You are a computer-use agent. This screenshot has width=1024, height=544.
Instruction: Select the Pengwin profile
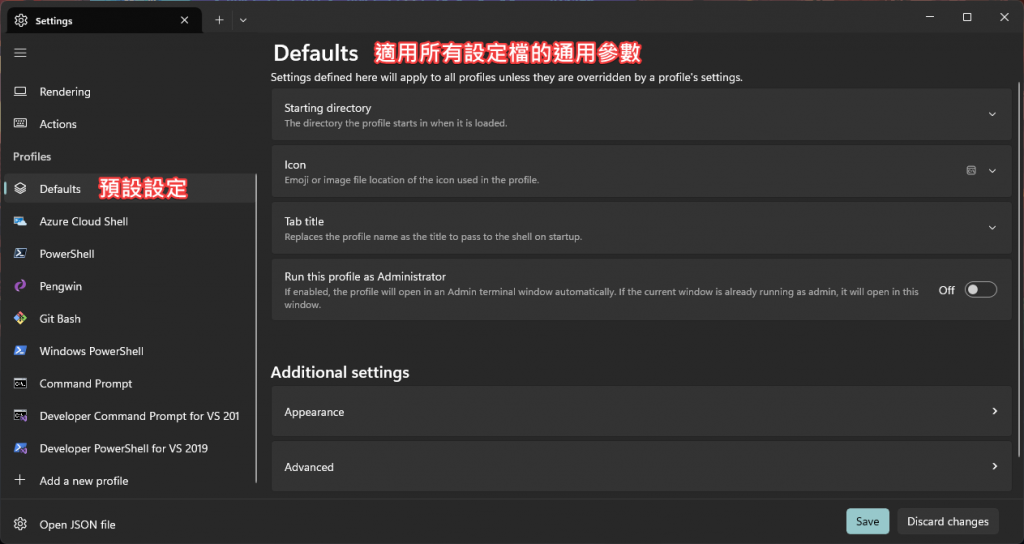pos(129,286)
